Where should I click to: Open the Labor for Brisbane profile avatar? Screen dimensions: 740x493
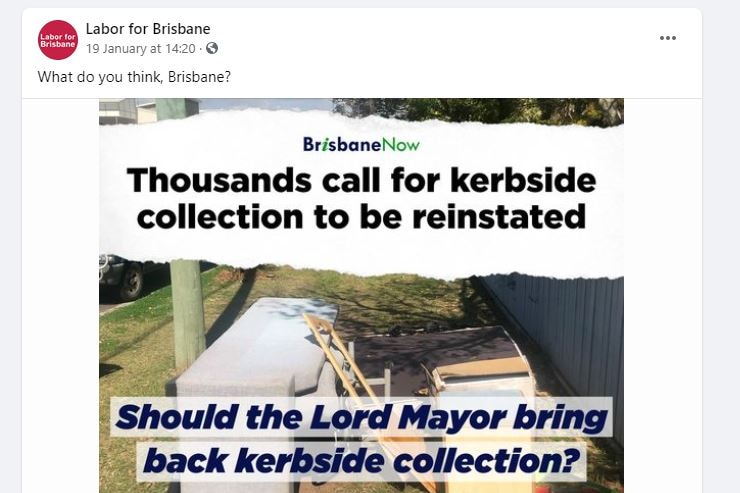[x=58, y=40]
